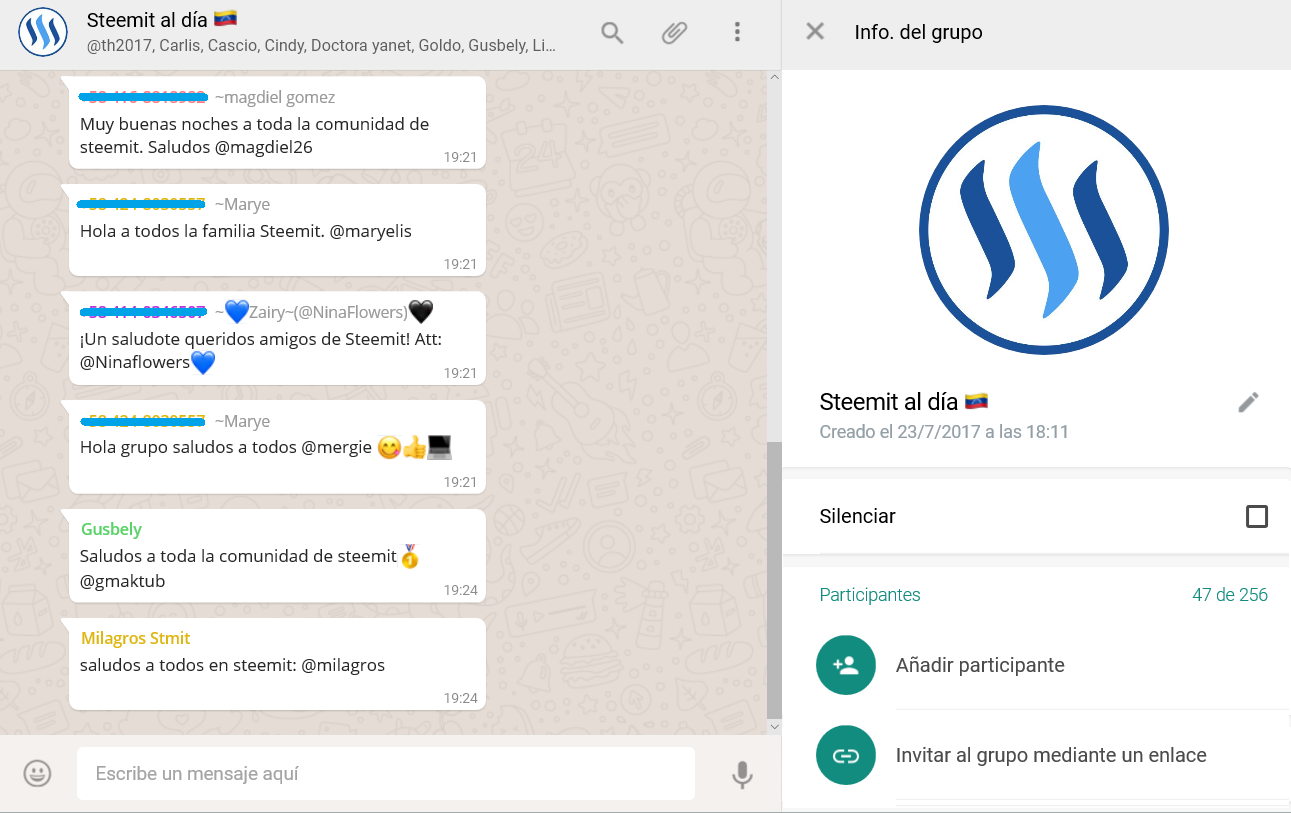Click the message signed @Ninaflowers

(277, 338)
